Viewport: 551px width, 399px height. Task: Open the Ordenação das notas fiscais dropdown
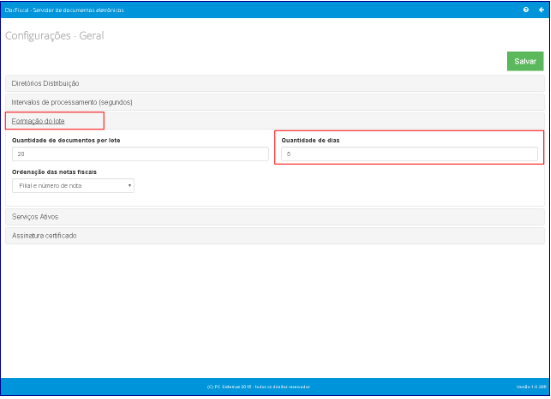tap(73, 186)
